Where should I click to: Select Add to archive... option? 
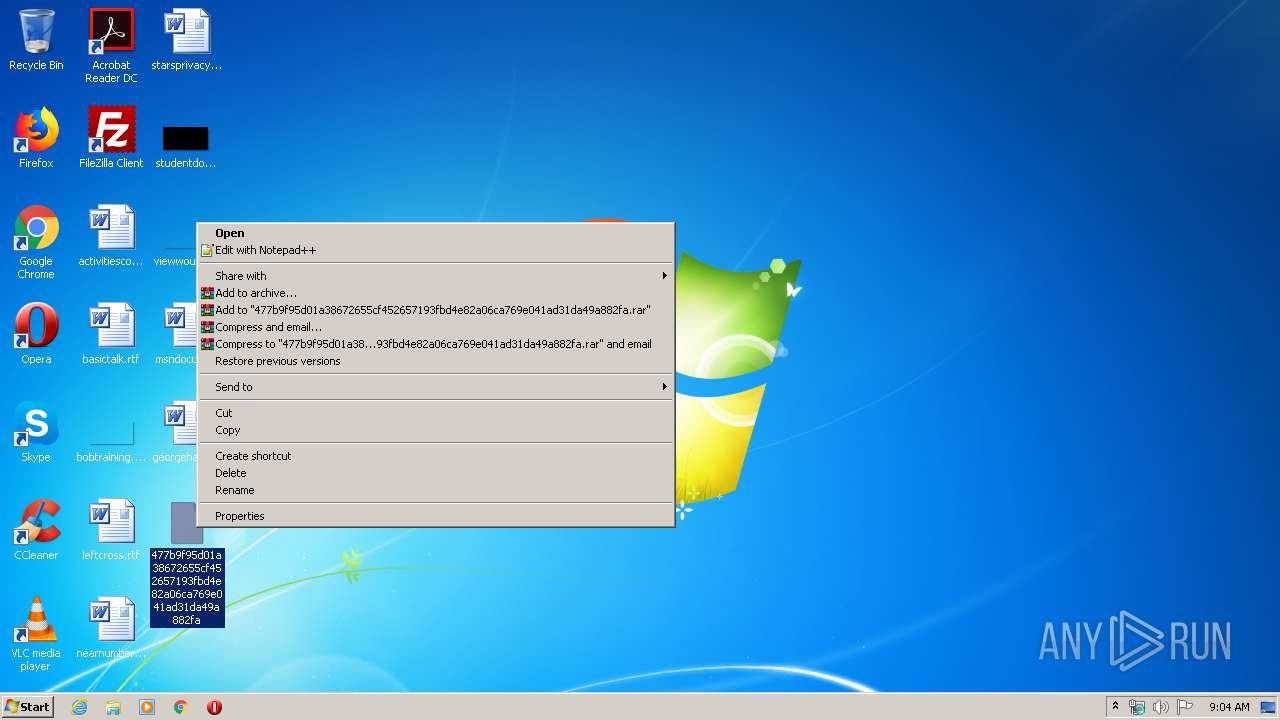pos(436,293)
